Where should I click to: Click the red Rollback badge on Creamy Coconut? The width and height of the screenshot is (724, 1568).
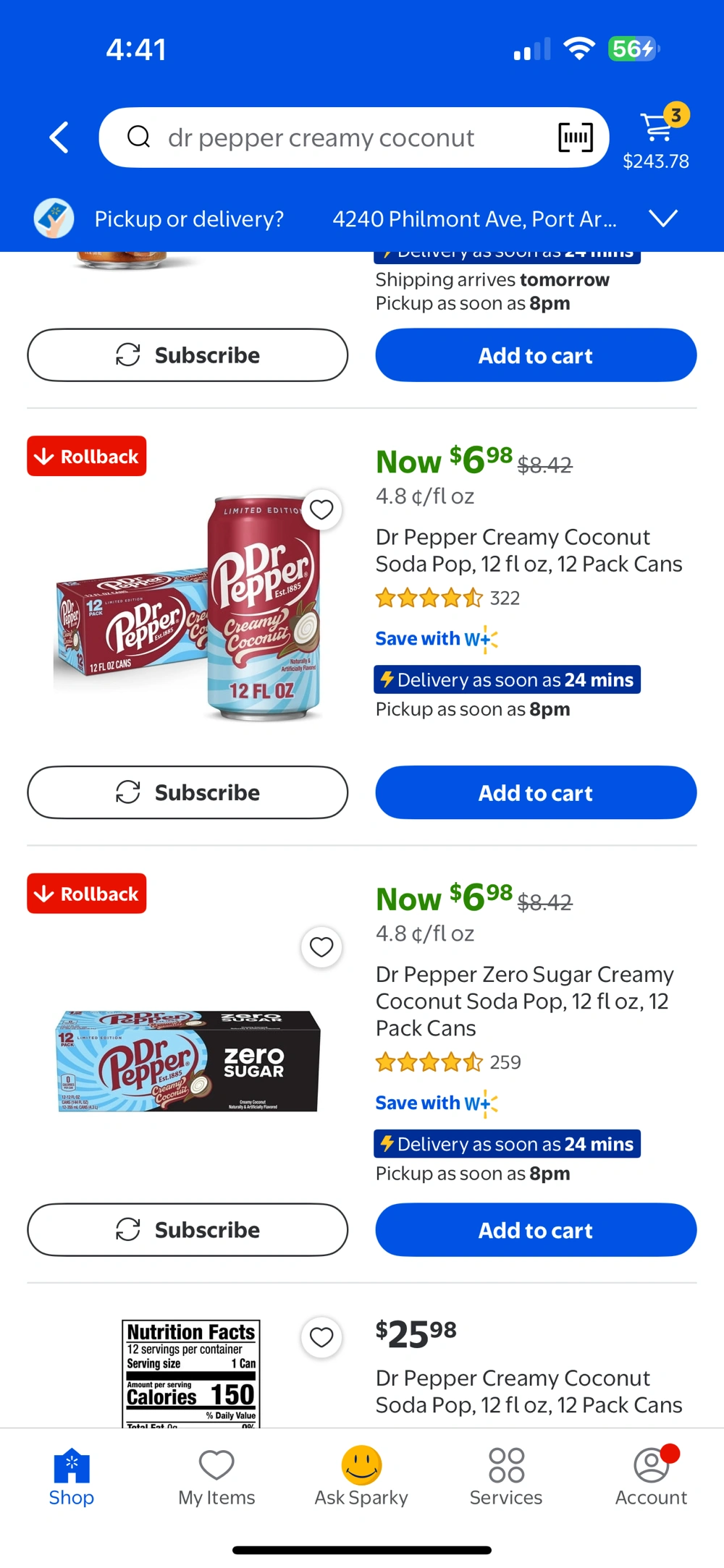(x=87, y=457)
